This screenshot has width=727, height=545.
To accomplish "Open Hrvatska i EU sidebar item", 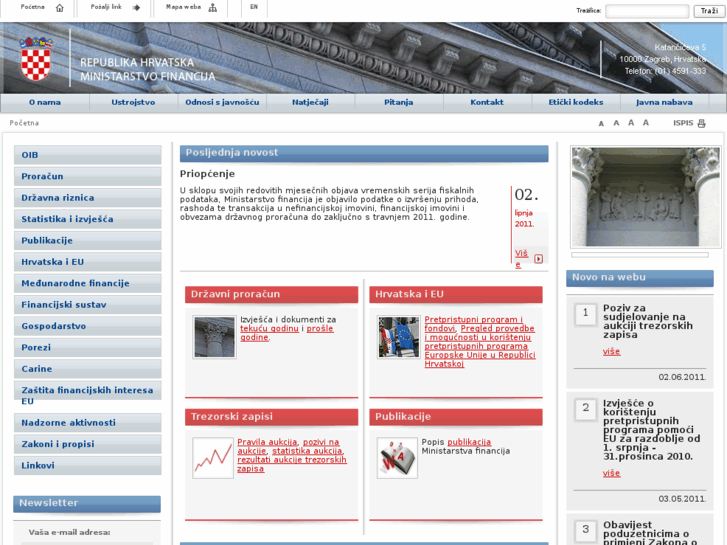I will pyautogui.click(x=88, y=262).
